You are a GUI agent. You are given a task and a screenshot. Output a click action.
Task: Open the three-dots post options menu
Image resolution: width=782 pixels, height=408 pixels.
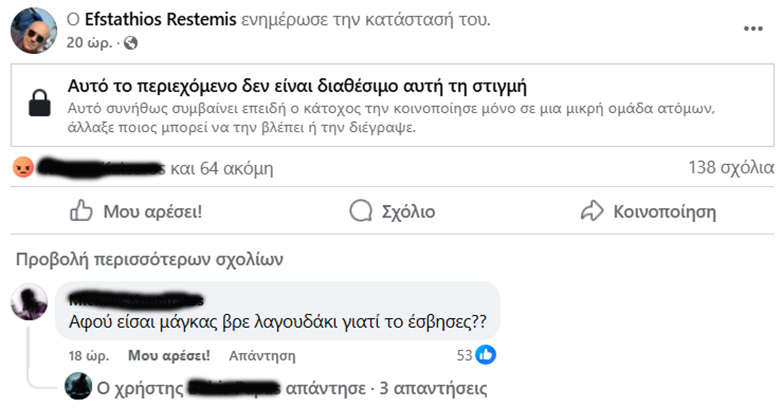pos(752,29)
